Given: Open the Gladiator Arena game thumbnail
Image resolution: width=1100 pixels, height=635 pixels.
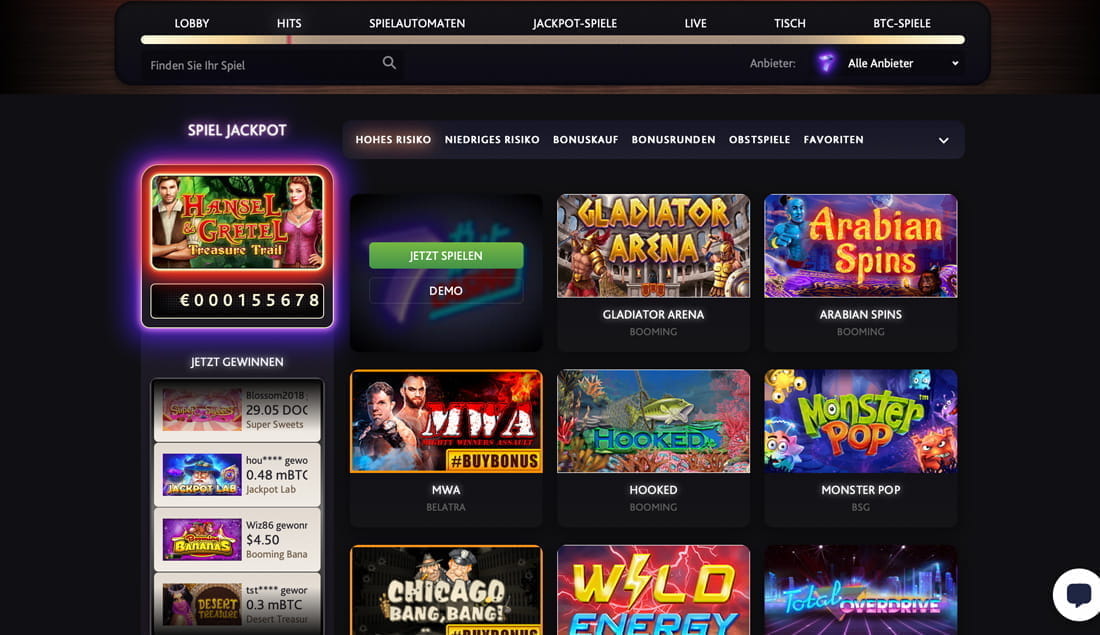Looking at the screenshot, I should point(653,246).
